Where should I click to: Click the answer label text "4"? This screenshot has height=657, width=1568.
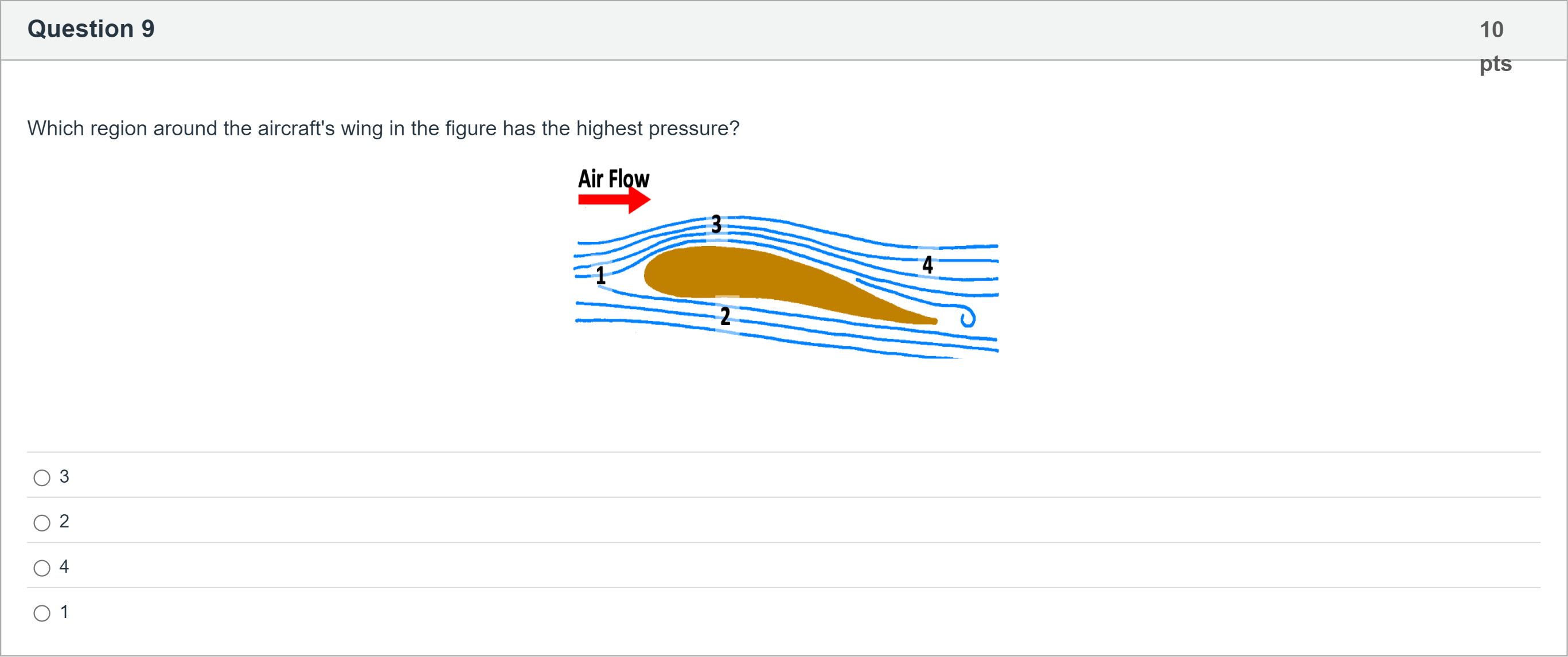point(64,566)
